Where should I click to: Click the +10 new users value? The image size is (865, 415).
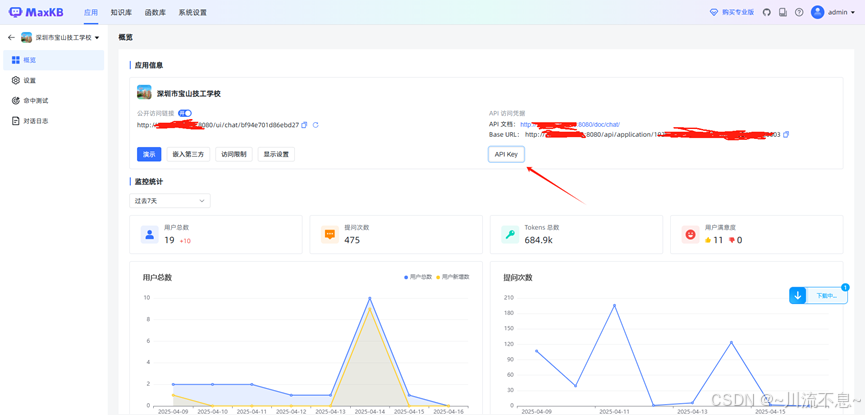[185, 241]
